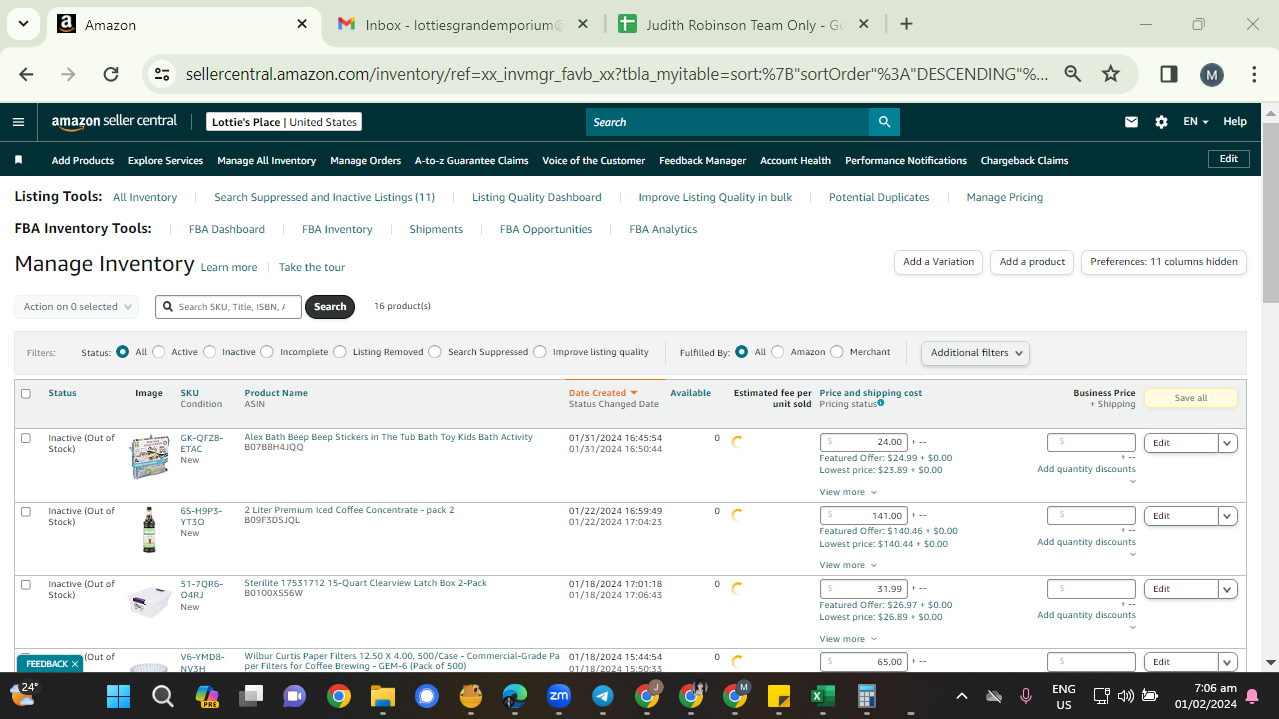Viewport: 1279px width, 719px height.
Task: Open Edit dropdown arrow for Alex Bath Stickers
Action: [1228, 443]
